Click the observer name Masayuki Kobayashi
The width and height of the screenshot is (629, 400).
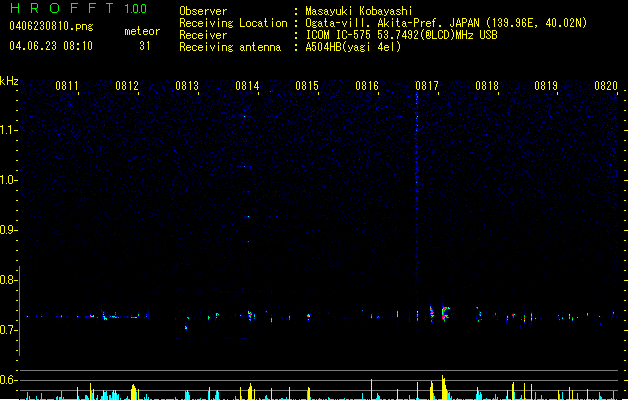tap(359, 11)
